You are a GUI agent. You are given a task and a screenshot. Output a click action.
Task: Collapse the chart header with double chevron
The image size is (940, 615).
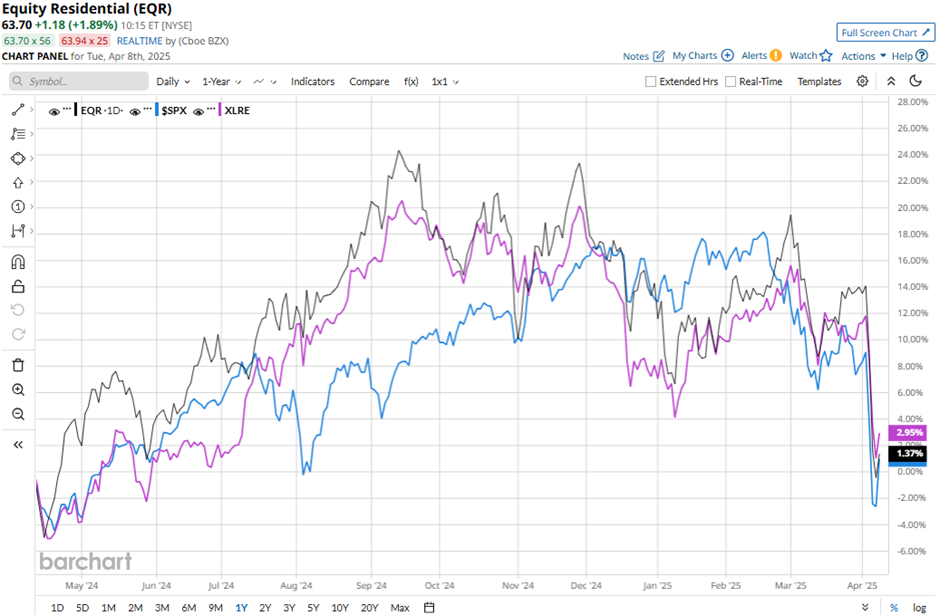[x=891, y=81]
